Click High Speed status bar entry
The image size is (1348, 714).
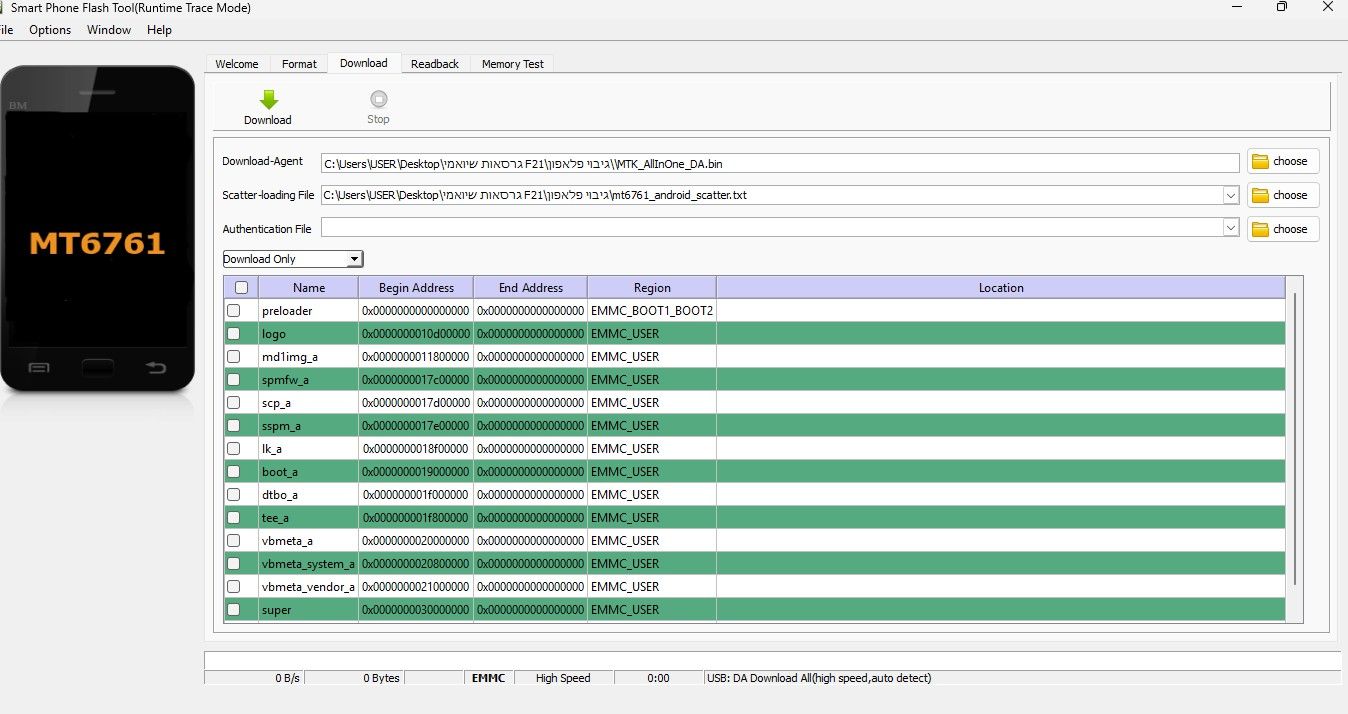click(563, 678)
